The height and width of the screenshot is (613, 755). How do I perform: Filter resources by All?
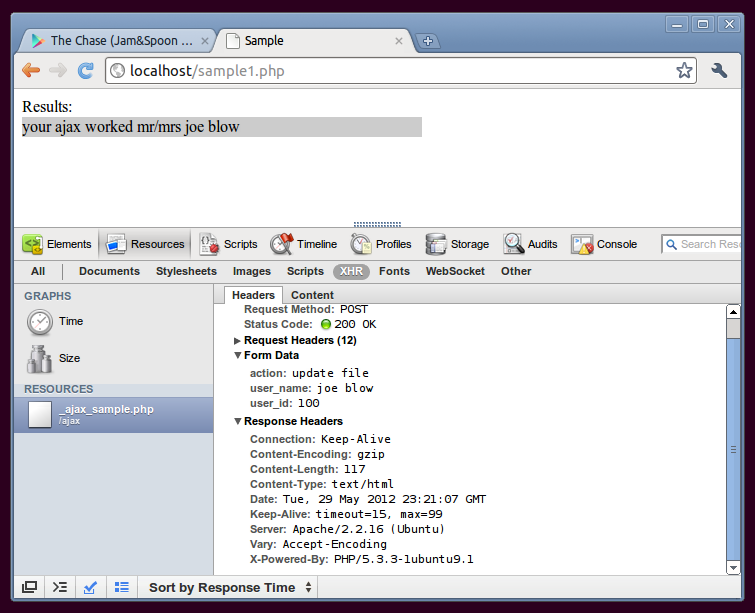point(38,271)
